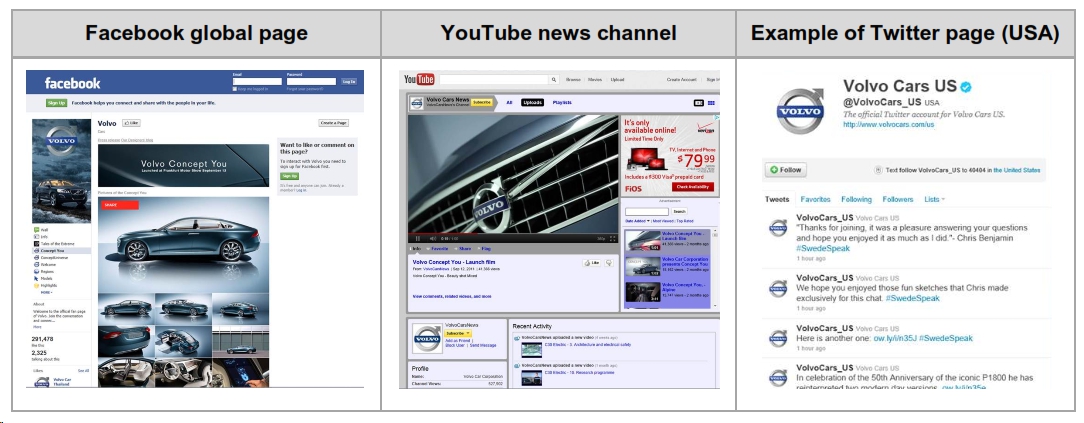Viewport: 1084px width, 423px height.
Task: Click the Upload link in YouTube header
Action: (617, 79)
